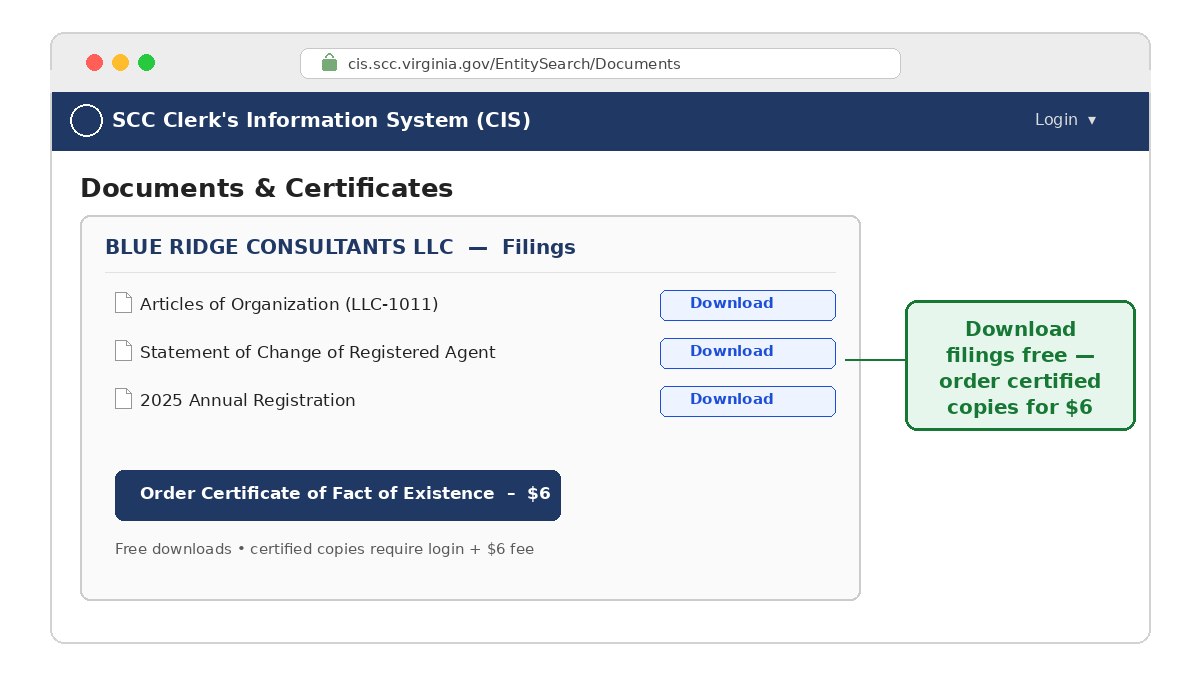Viewport: 1200px width, 675px height.
Task: Click the Documents & Certificates page heading
Action: (x=266, y=188)
